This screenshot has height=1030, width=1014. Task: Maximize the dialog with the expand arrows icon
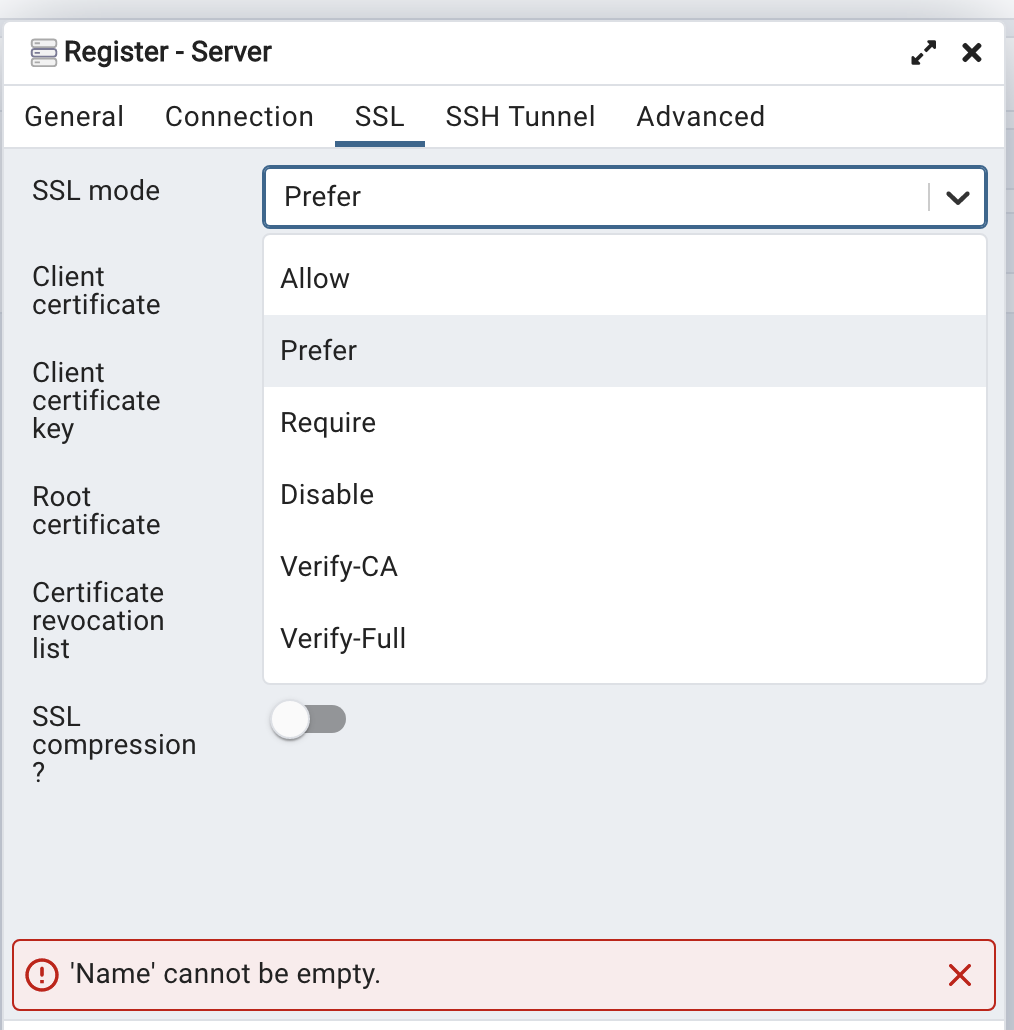click(923, 53)
